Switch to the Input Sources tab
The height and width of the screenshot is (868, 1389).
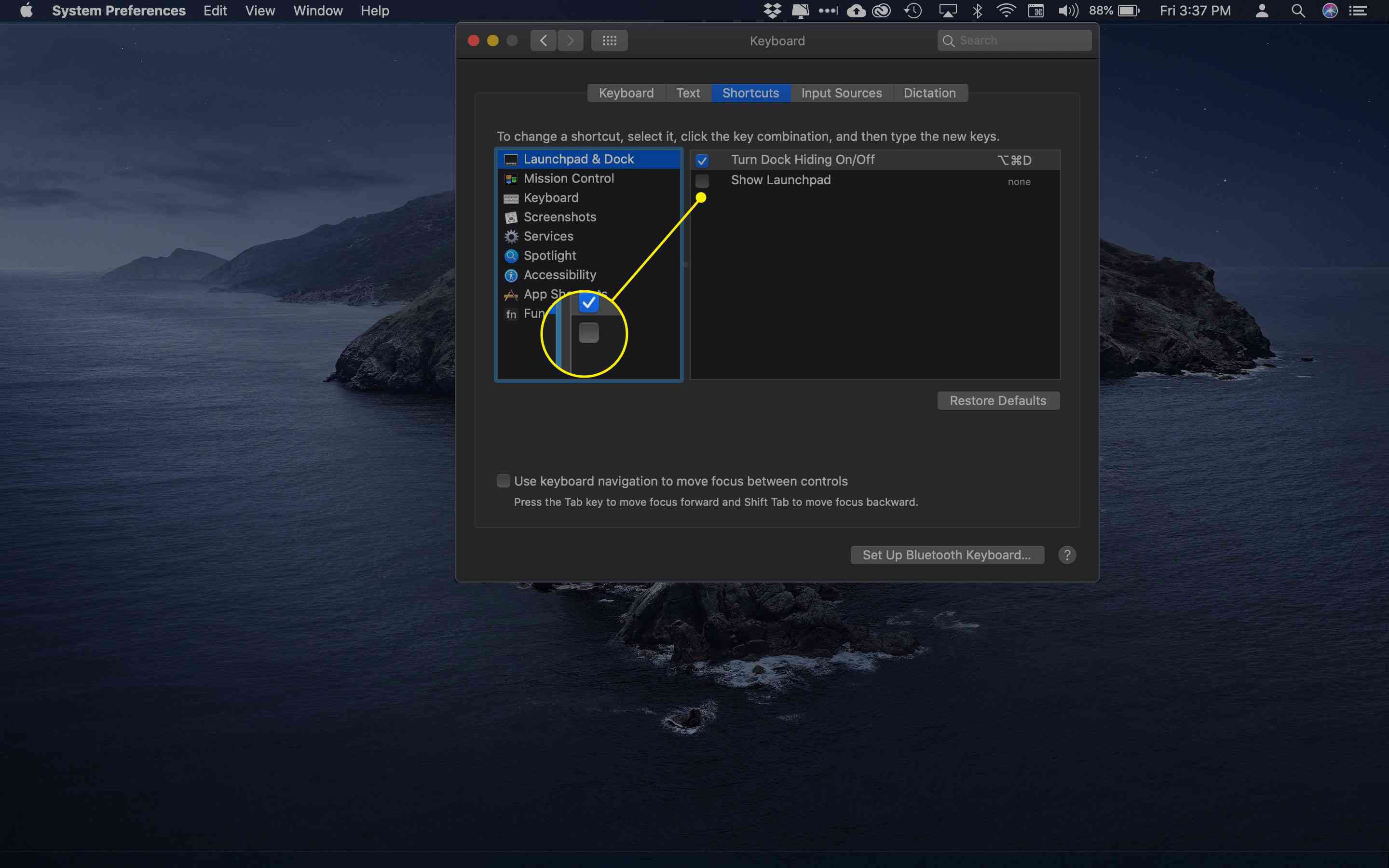(x=841, y=92)
